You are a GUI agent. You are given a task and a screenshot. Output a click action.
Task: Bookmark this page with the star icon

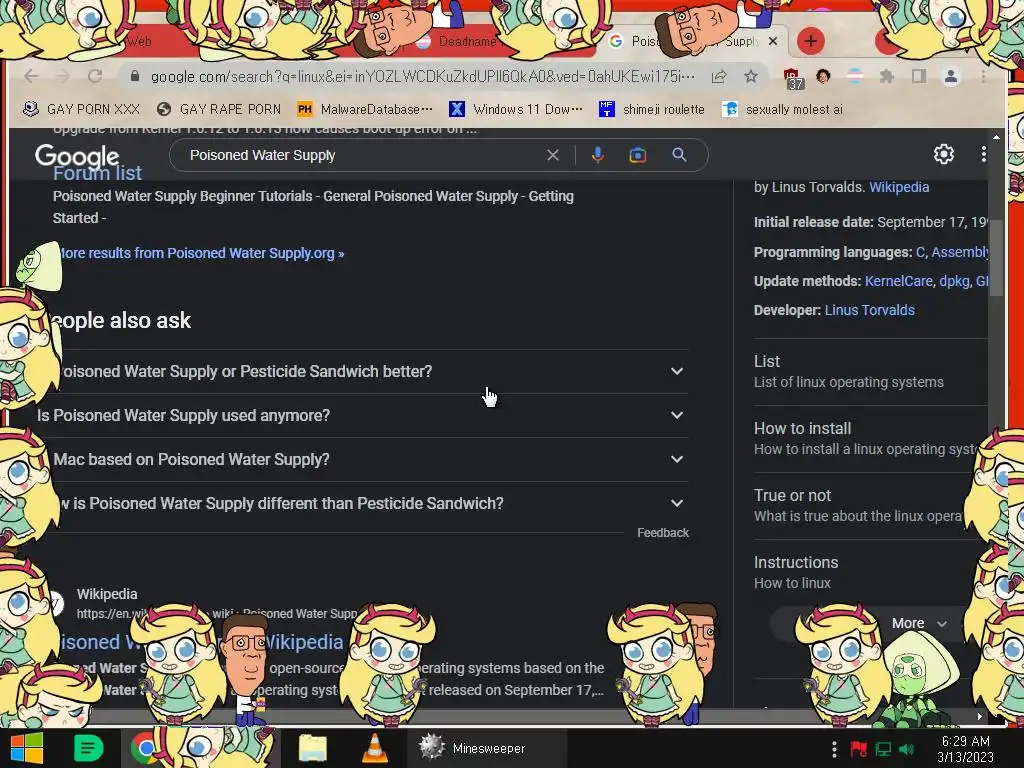point(751,76)
